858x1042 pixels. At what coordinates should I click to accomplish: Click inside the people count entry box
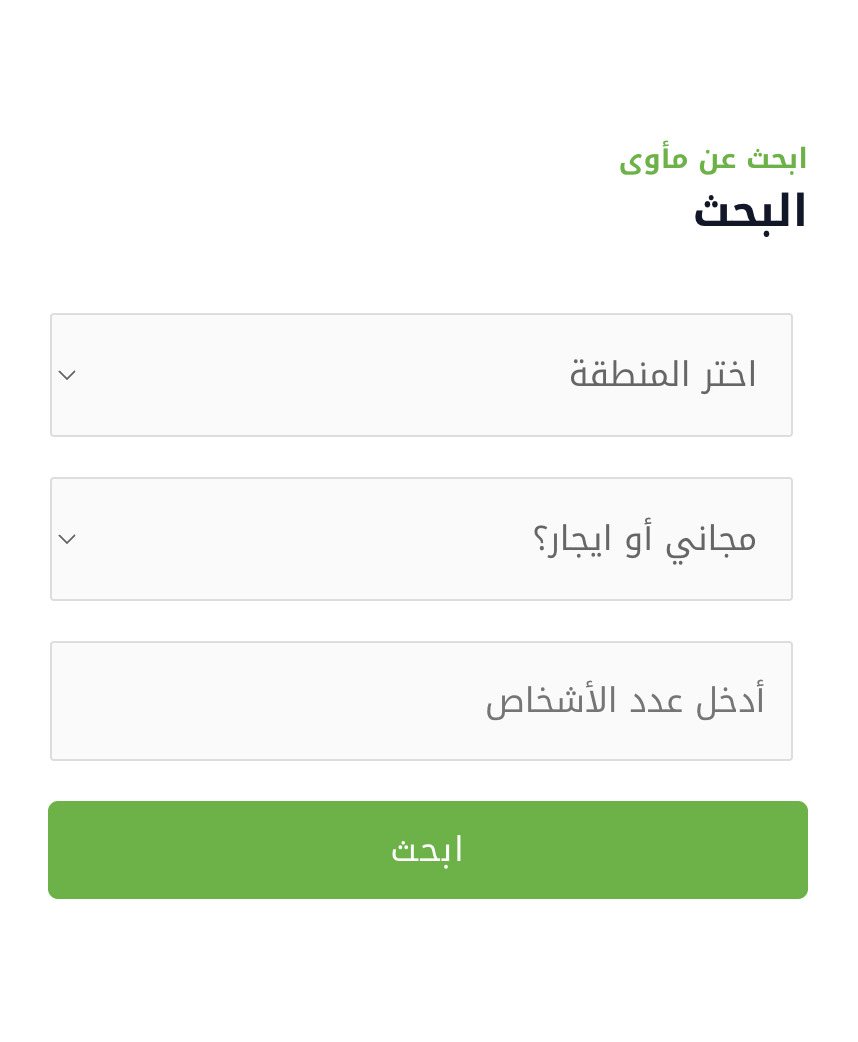[x=421, y=701]
